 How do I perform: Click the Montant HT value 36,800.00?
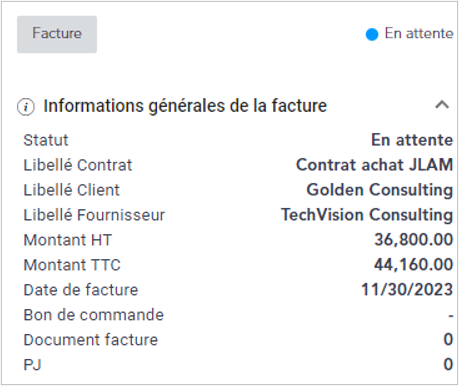(414, 240)
